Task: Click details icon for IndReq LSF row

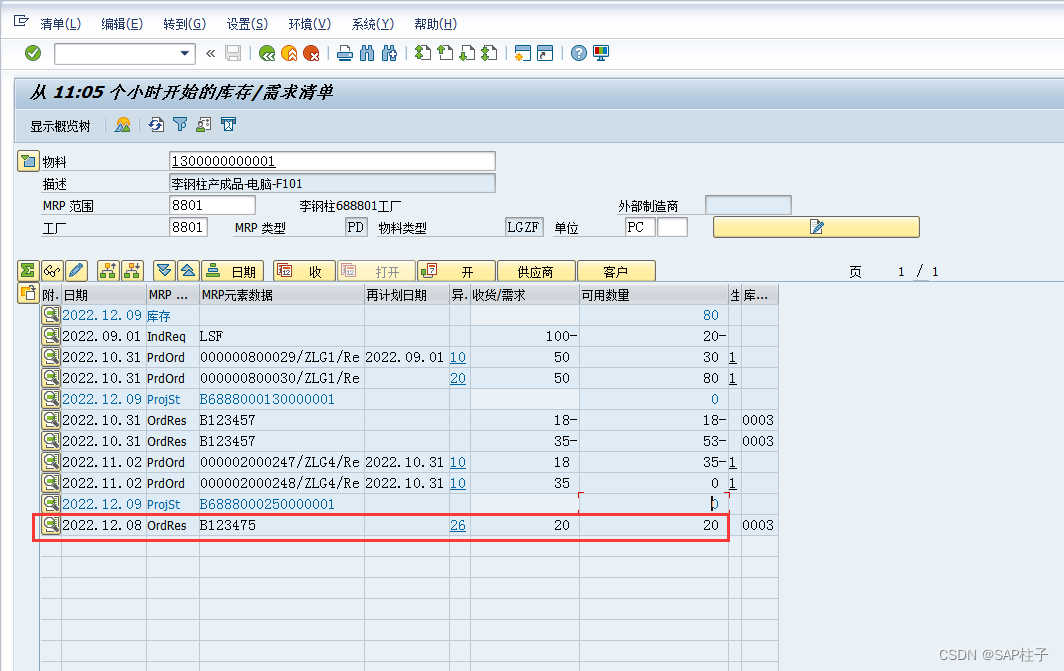Action: (51, 336)
